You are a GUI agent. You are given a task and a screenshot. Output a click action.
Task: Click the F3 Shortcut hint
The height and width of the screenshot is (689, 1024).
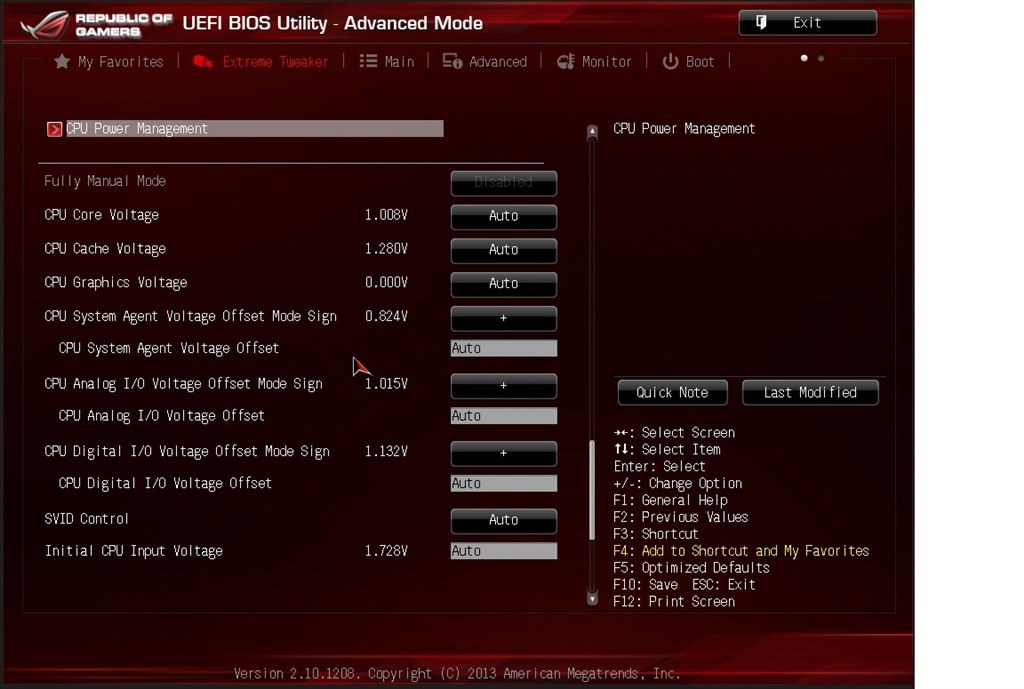click(656, 534)
